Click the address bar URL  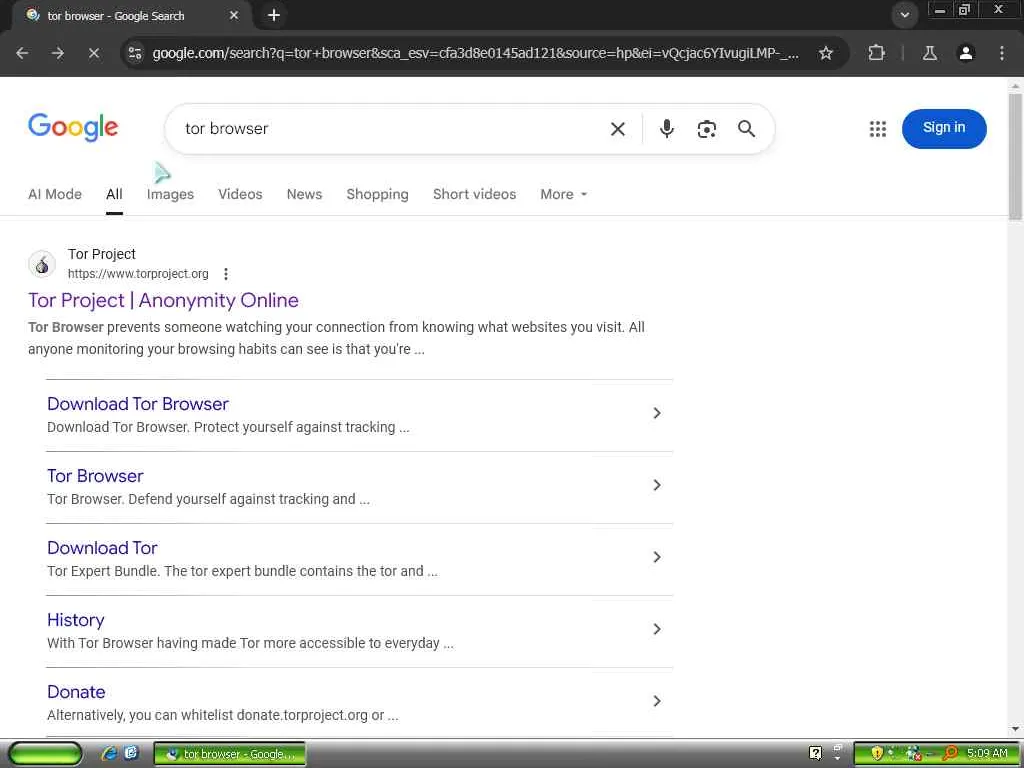pyautogui.click(x=475, y=53)
